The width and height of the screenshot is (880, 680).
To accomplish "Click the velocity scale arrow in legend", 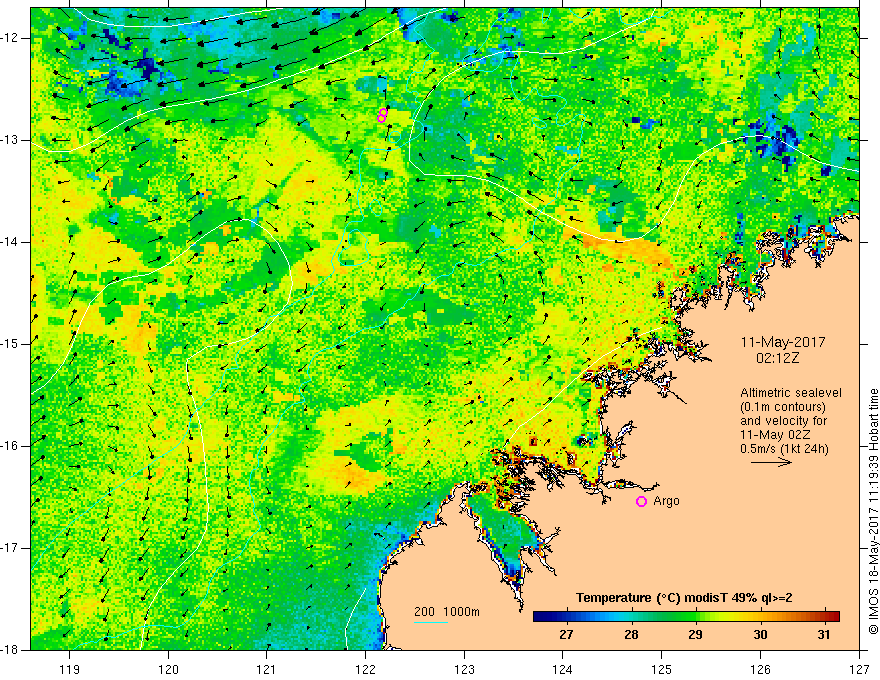I will [x=771, y=462].
